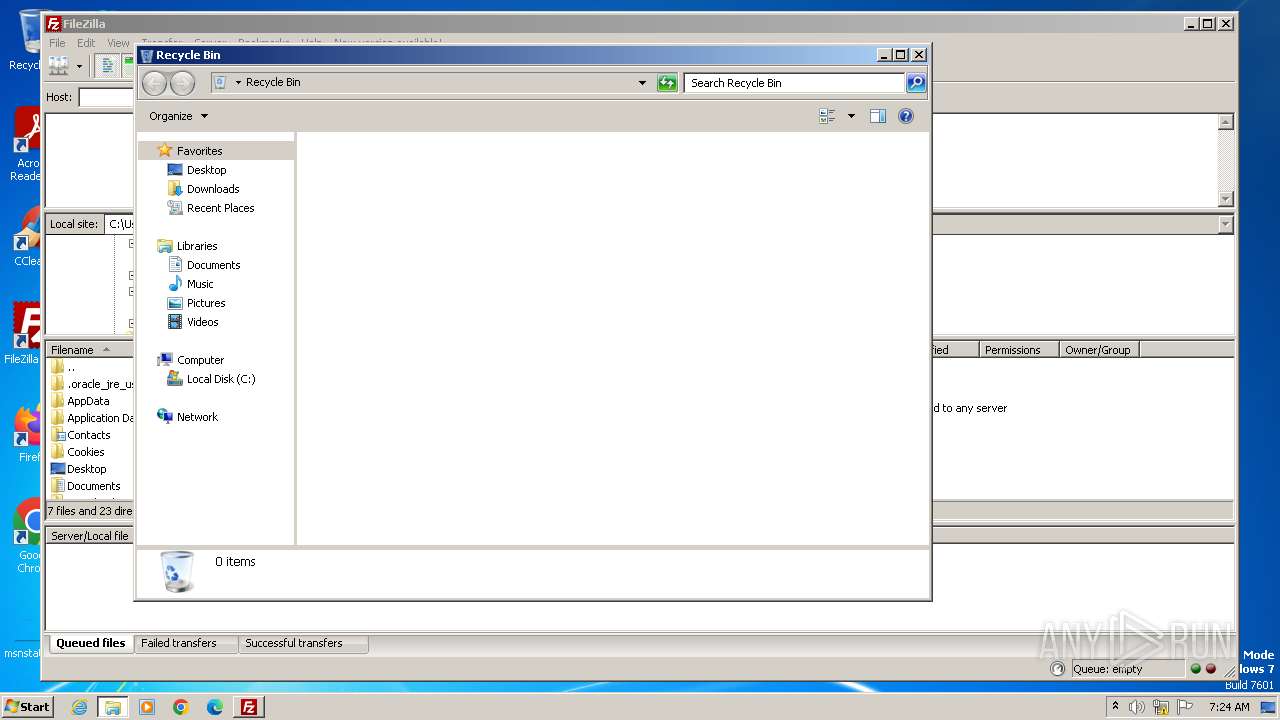Open the Organize dropdown menu
This screenshot has height=720, width=1280.
178,116
